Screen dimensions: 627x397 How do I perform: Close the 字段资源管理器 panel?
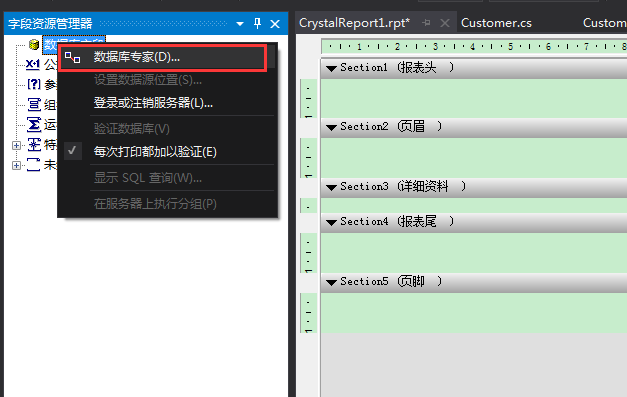click(x=275, y=24)
